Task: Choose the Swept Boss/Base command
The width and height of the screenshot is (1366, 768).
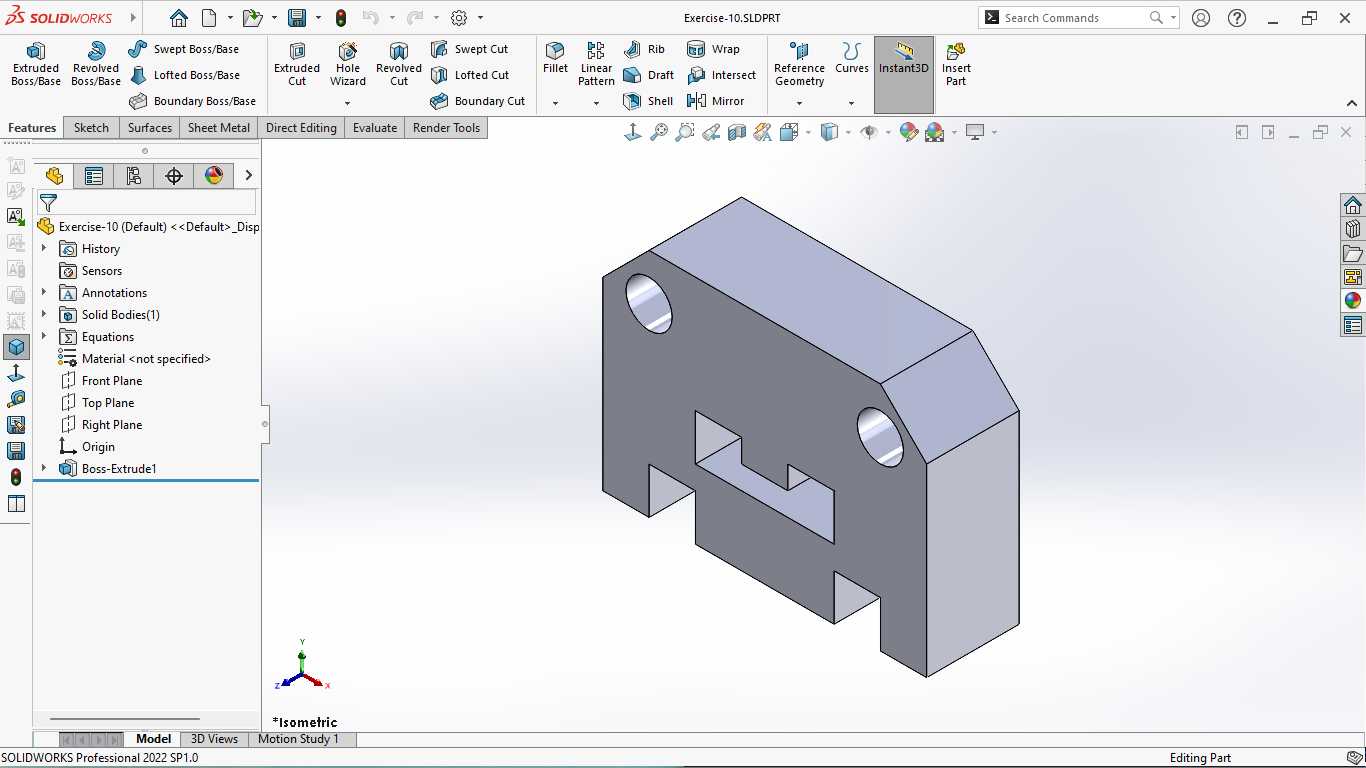Action: (x=184, y=49)
